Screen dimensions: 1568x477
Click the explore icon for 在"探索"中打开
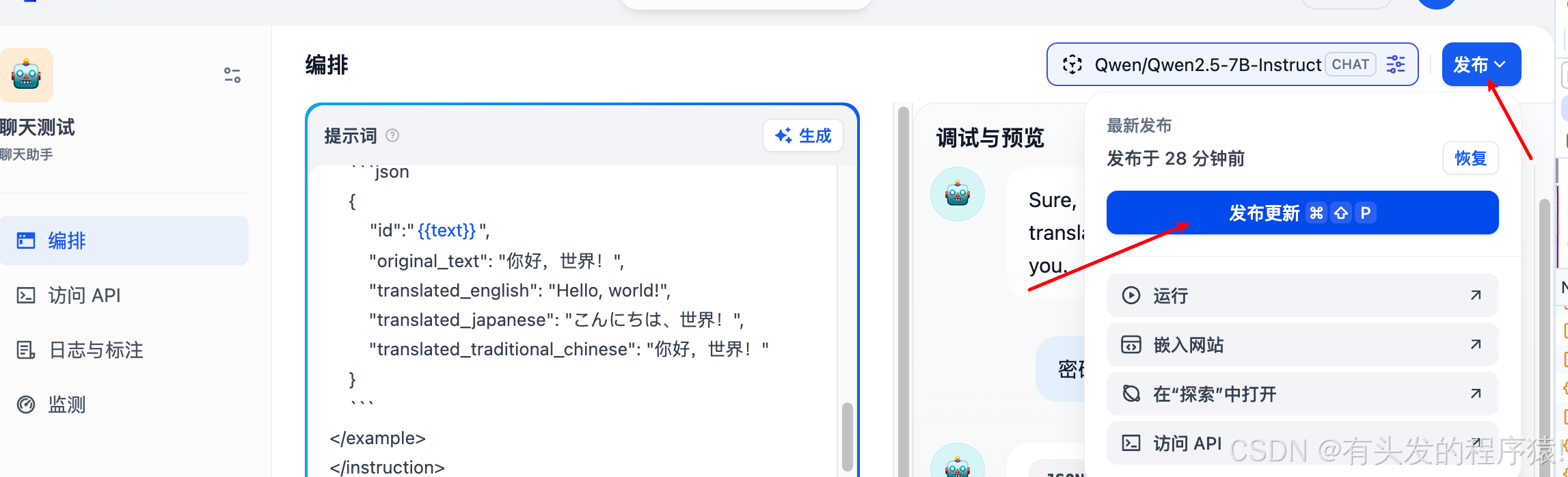coord(1131,394)
